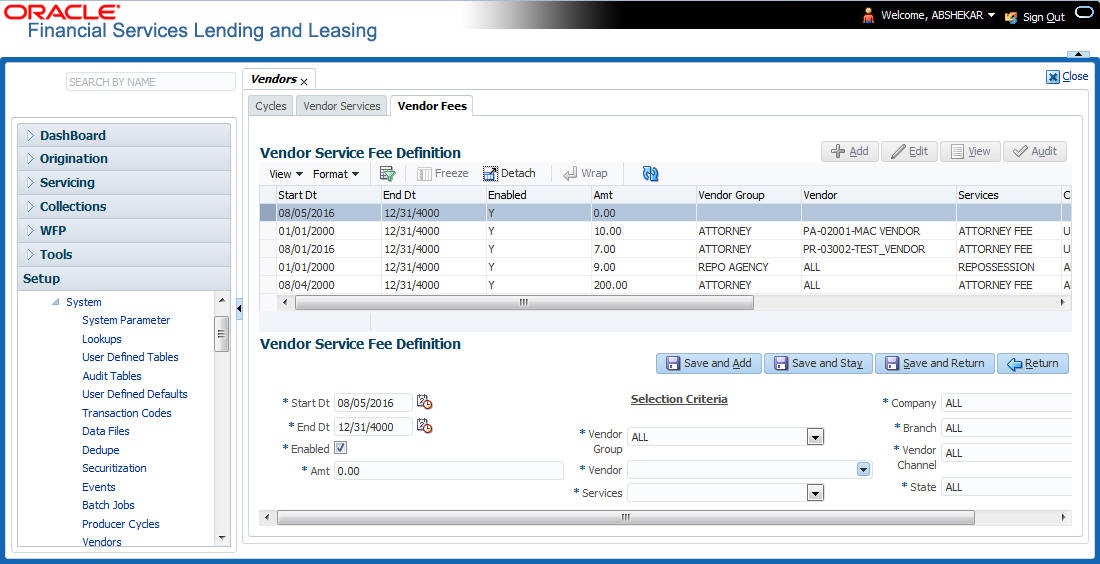Viewport: 1100px width, 564px height.
Task: Select the row with vendor PA-02001-MAC VENDOR
Action: tap(665, 231)
